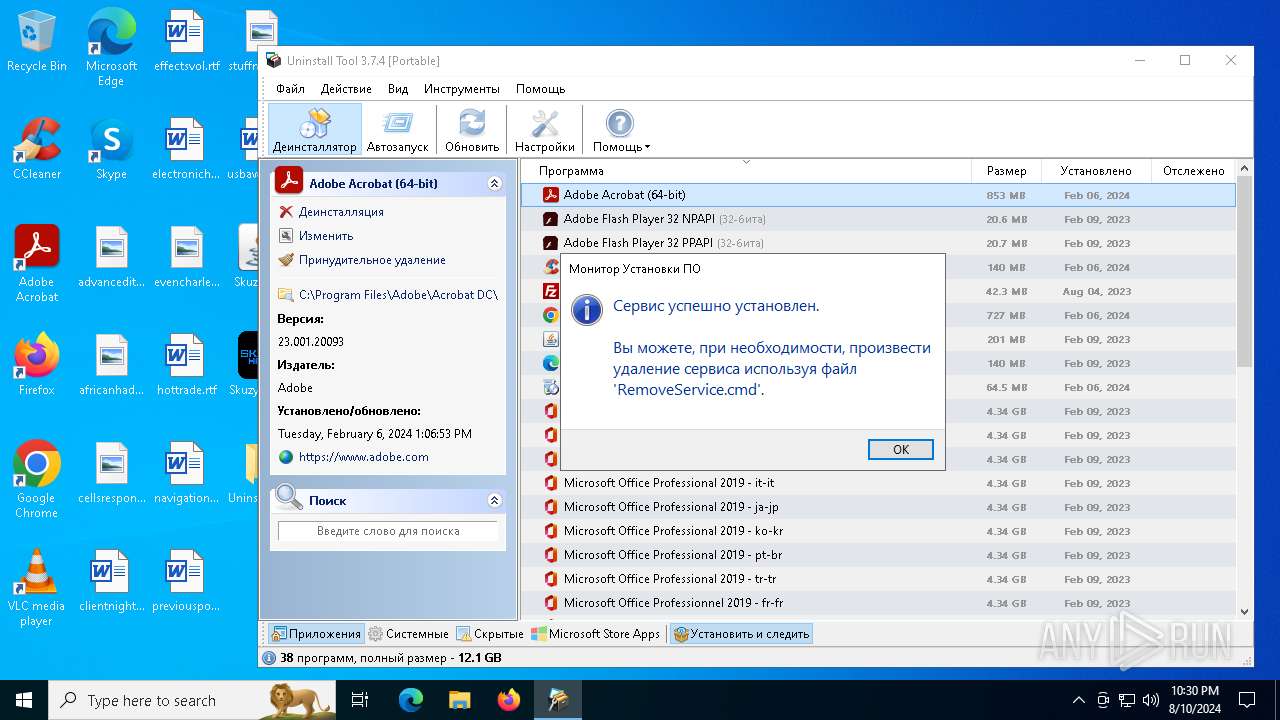Screen dimensions: 1280x720
Task: Select Microsoft Office Professional 2019 - ja-jp row
Action: tap(878, 507)
